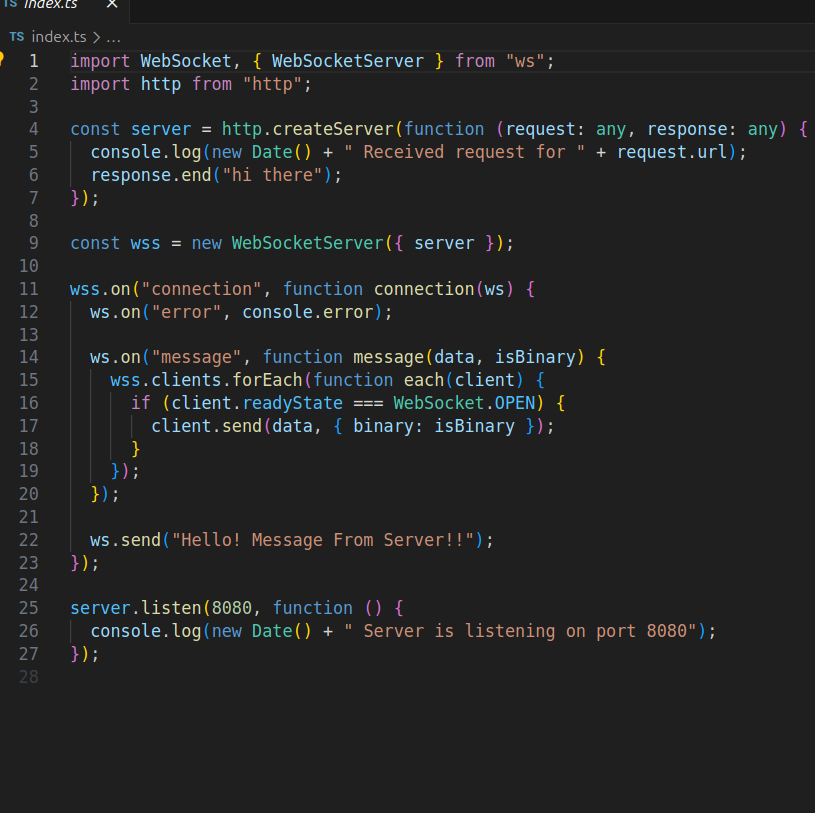
Task: Click line number 22 in the gutter
Action: pos(29,540)
